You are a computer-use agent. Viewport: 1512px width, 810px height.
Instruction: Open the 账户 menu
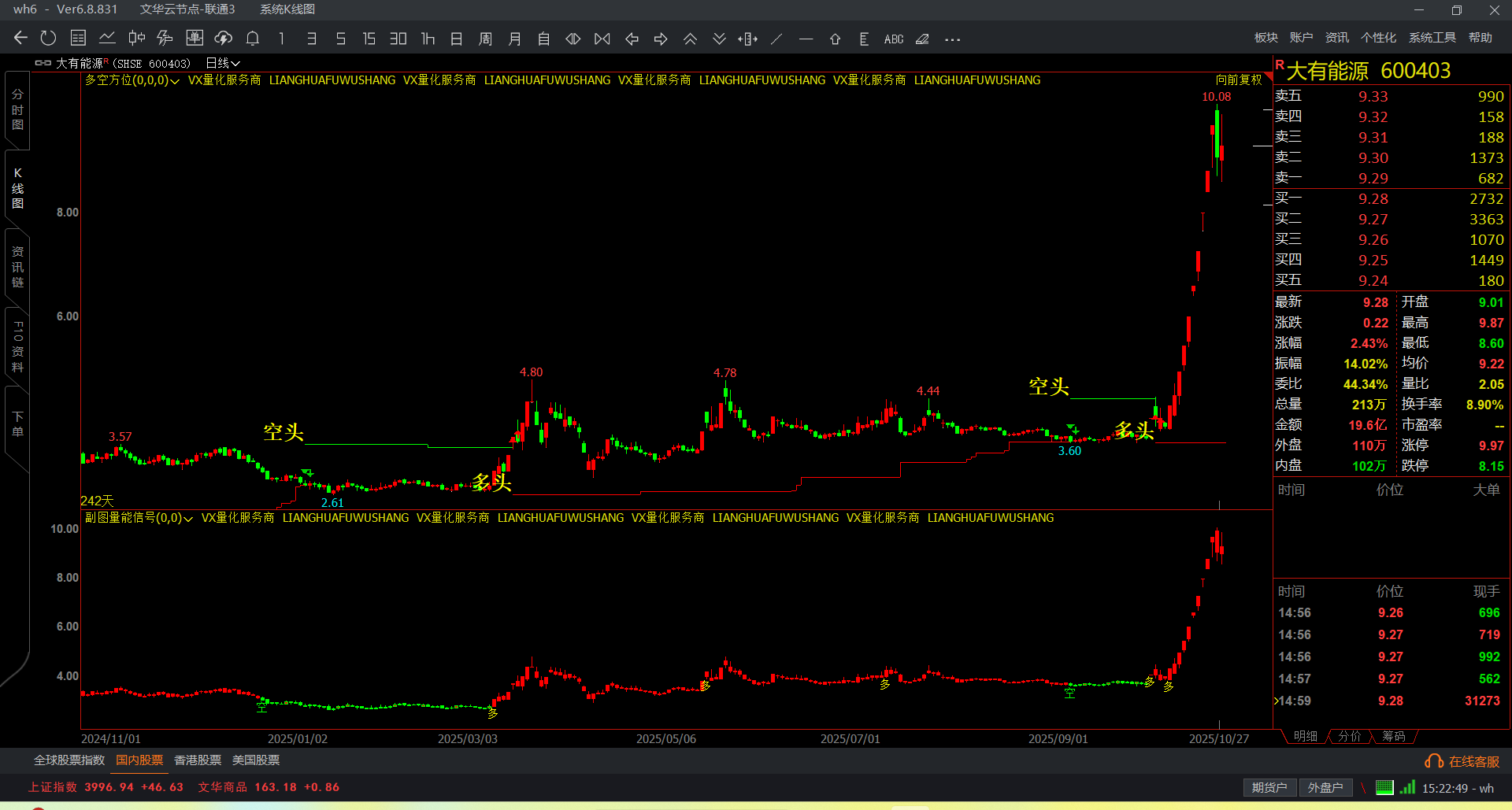click(1302, 38)
